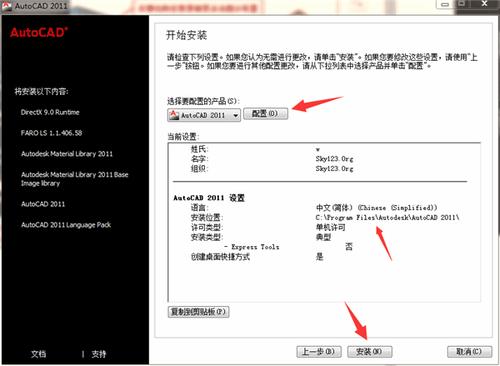The image size is (500, 366).
Task: Click the Sky123.Org value beside 组织
Action: click(334, 169)
